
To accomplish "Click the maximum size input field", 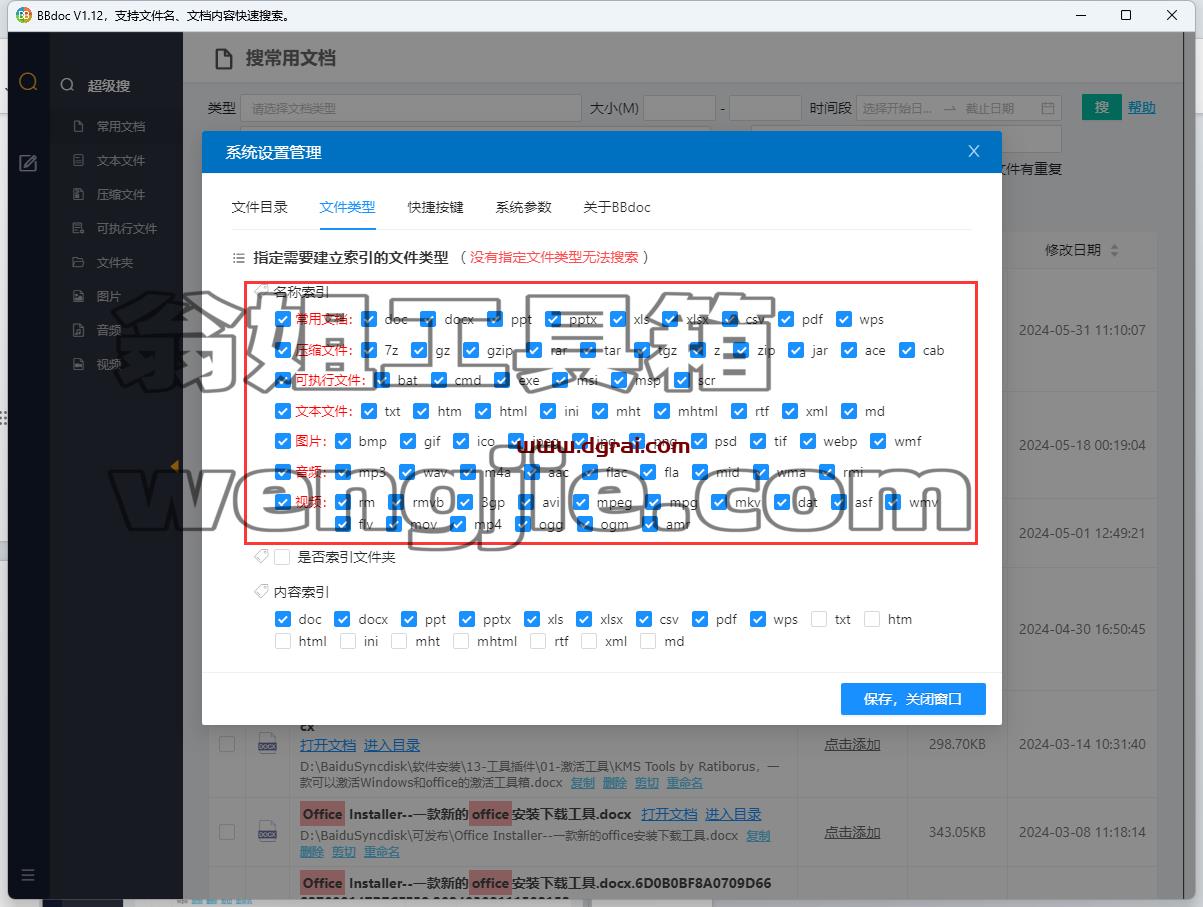I will coord(765,108).
